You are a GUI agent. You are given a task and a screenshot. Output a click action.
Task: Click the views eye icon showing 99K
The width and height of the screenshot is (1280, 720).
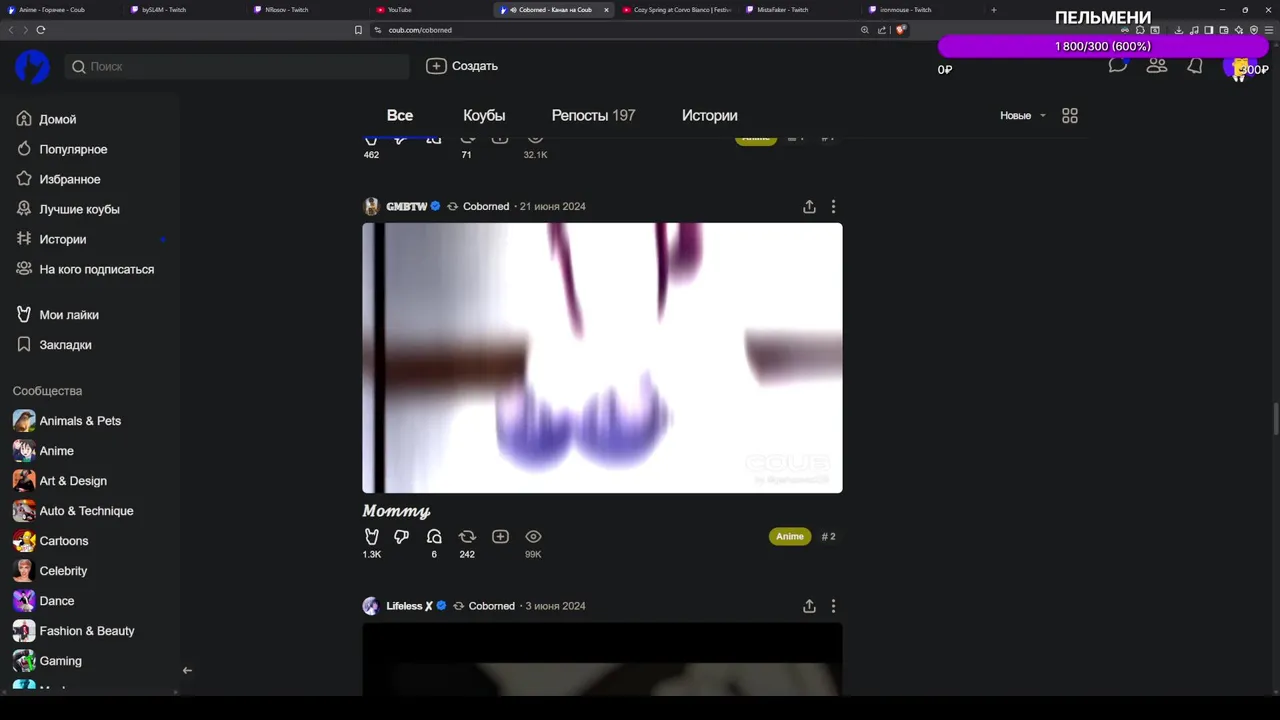pos(534,537)
